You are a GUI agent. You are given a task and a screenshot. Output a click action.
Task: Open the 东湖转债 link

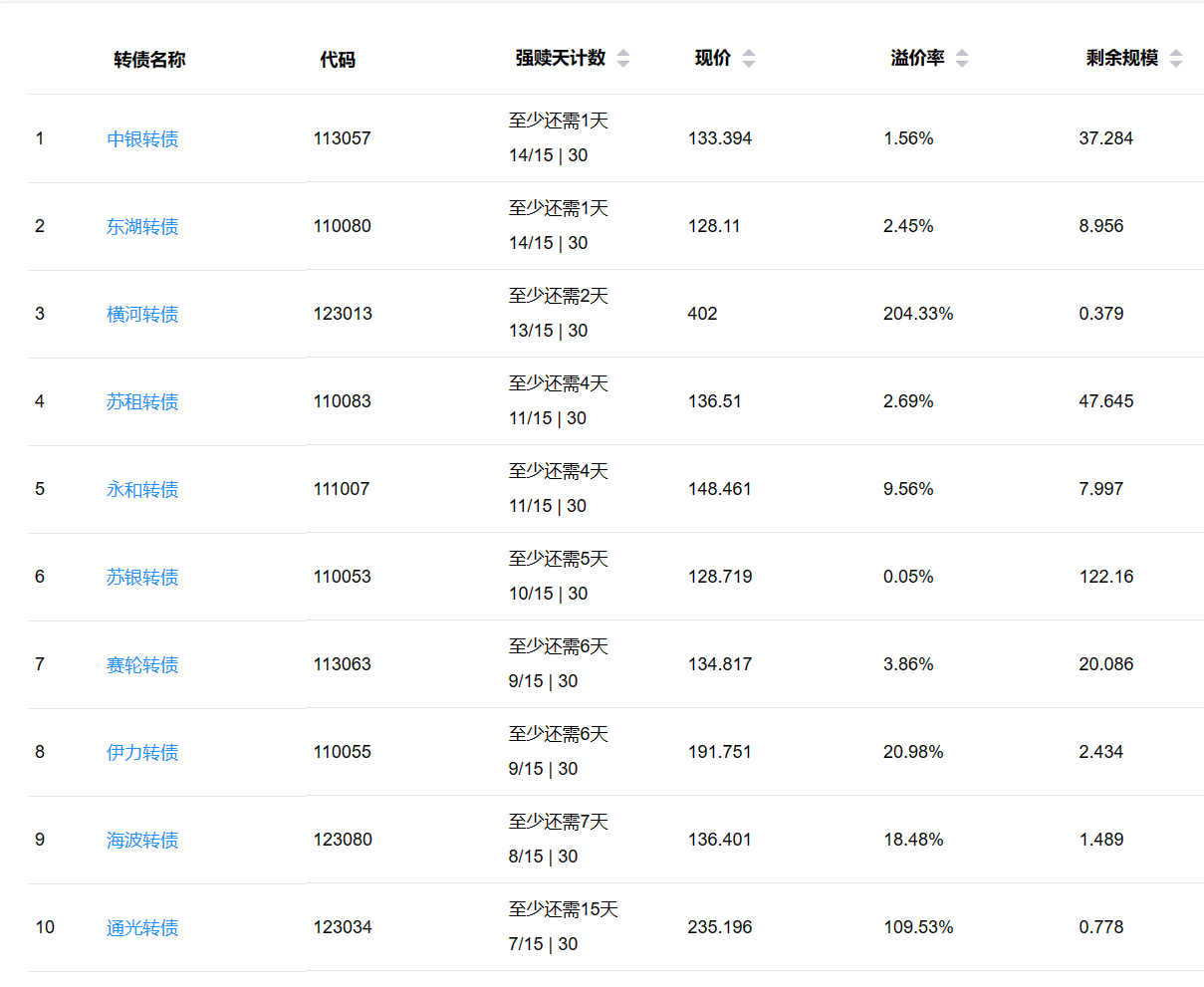(x=142, y=227)
